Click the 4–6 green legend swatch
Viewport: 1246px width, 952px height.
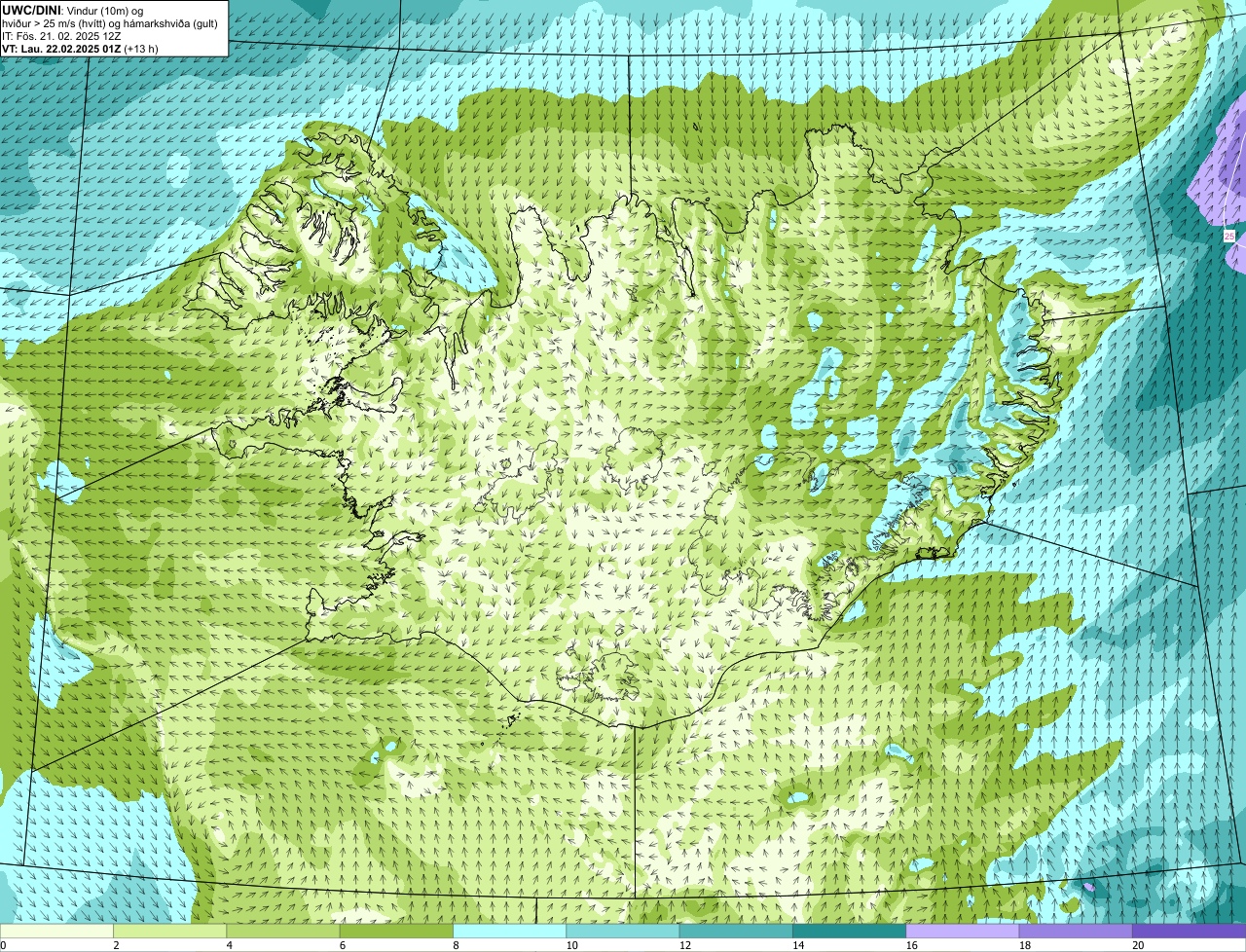click(x=284, y=931)
